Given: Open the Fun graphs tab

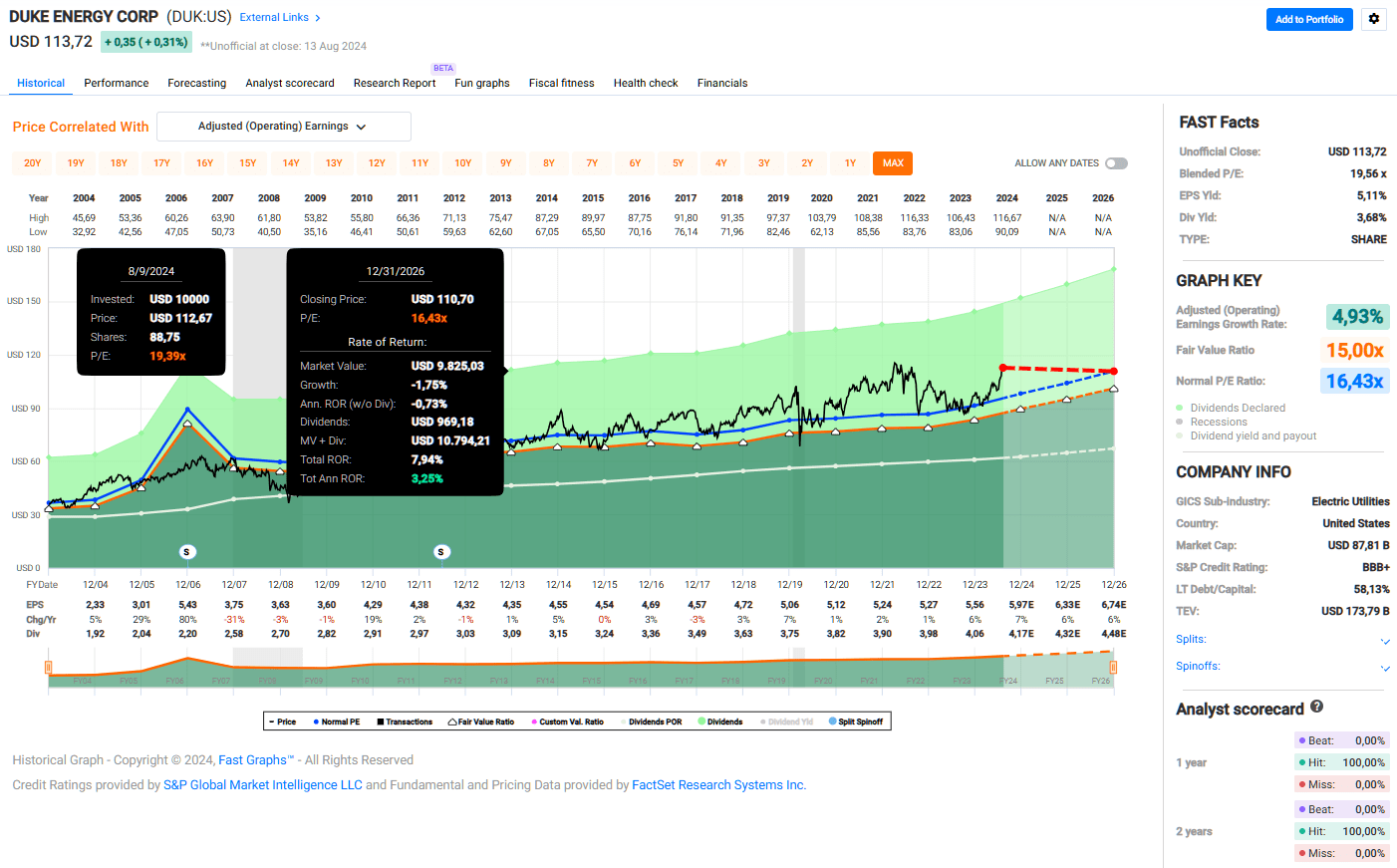Looking at the screenshot, I should (481, 83).
